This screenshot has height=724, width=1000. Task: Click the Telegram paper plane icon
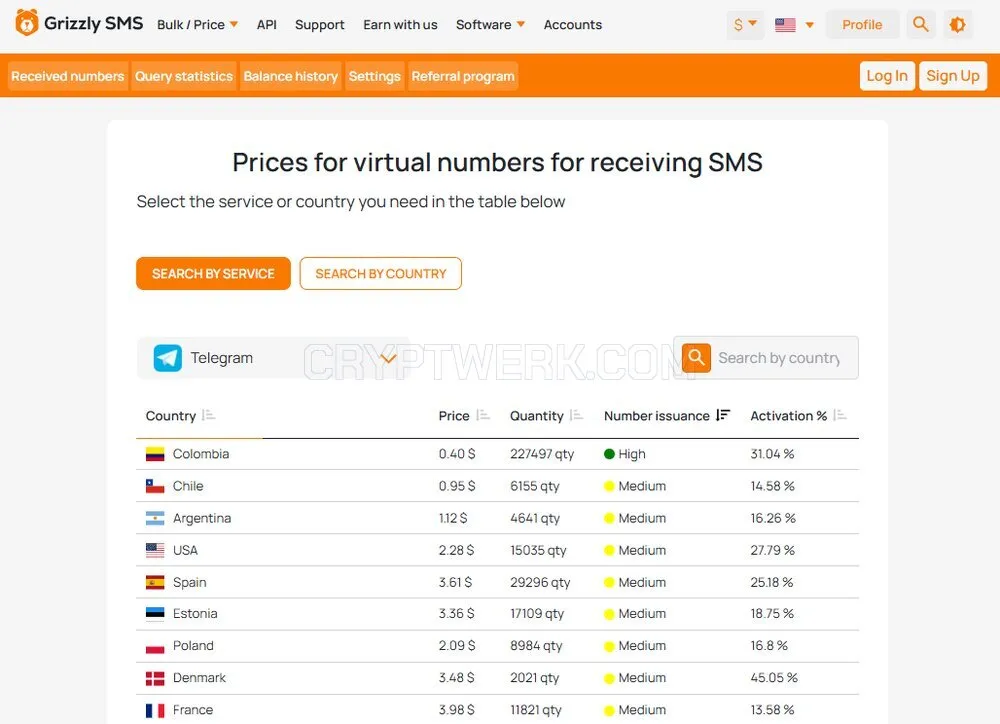[x=168, y=358]
